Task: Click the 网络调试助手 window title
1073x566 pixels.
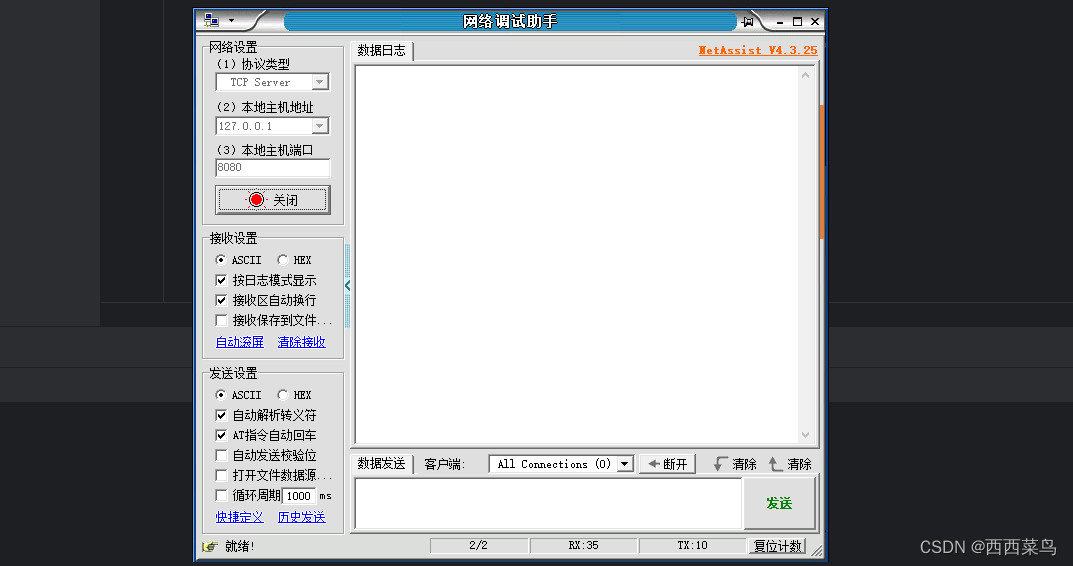Action: (x=510, y=21)
